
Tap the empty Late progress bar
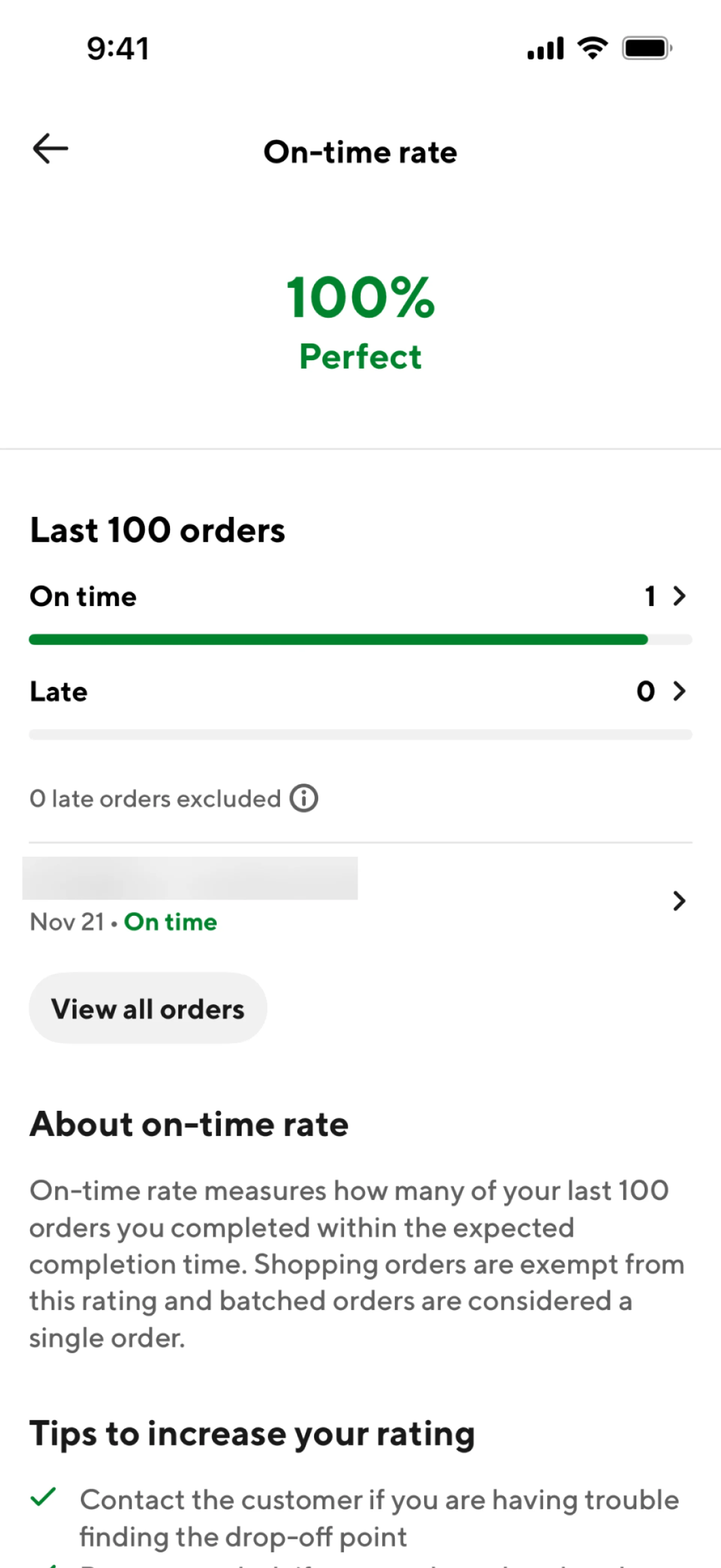[360, 735]
